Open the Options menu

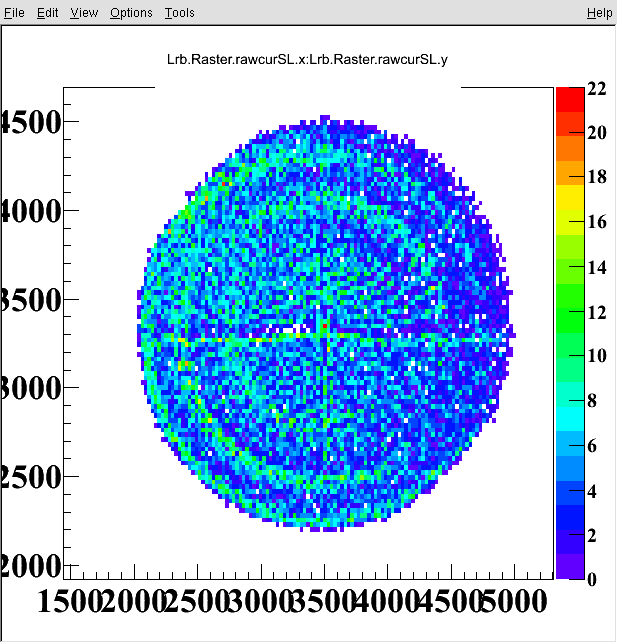pyautogui.click(x=131, y=13)
